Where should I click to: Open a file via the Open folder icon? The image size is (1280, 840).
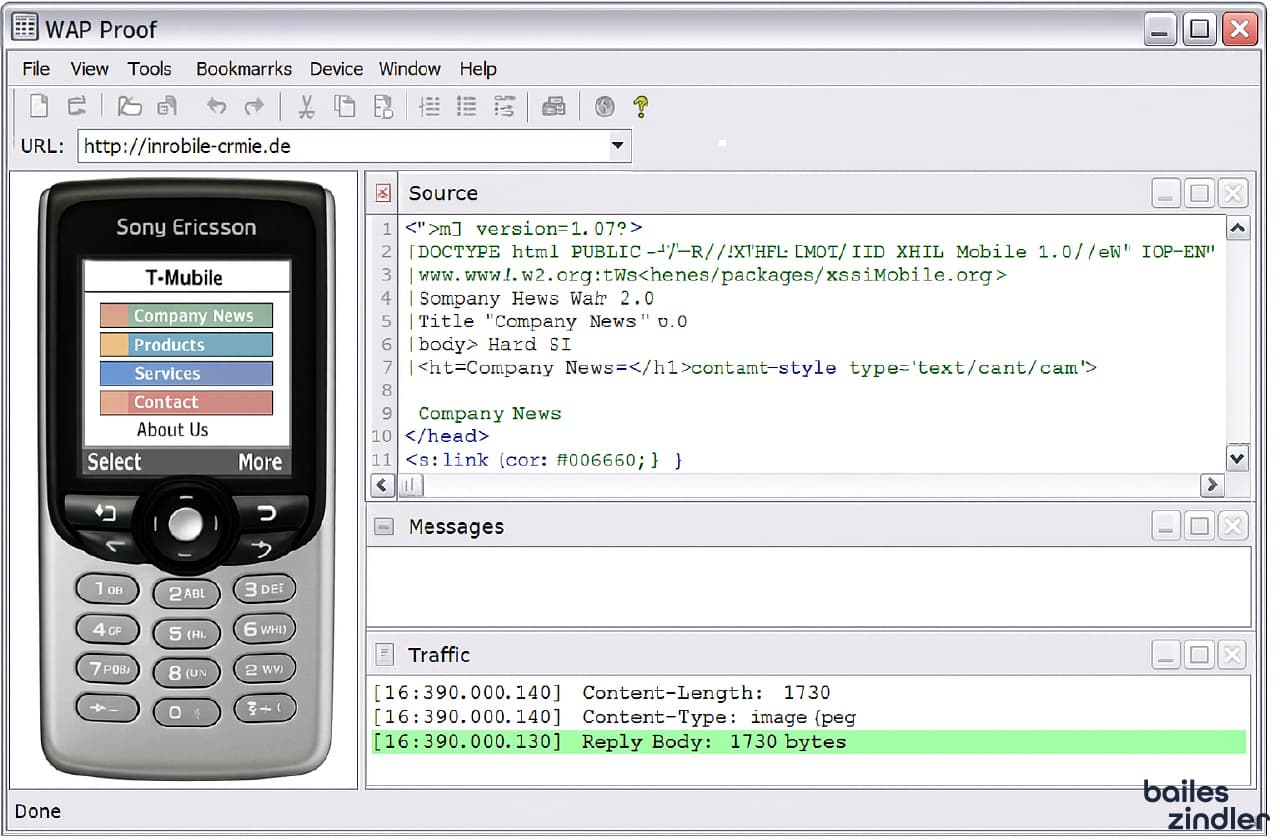(130, 106)
